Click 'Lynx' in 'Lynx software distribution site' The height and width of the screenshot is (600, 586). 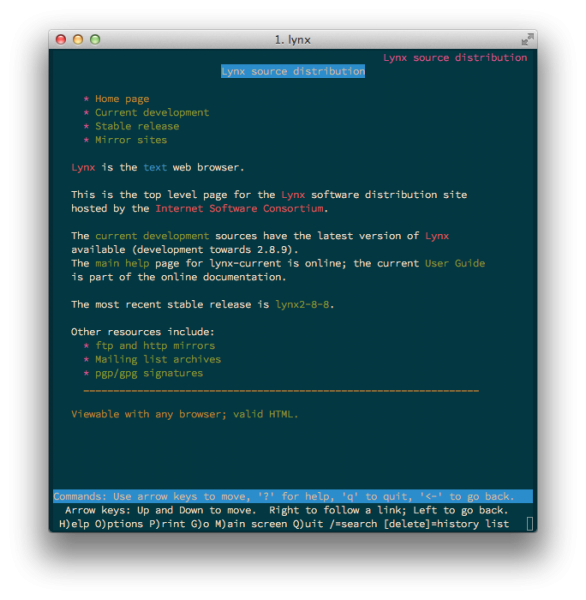293,195
